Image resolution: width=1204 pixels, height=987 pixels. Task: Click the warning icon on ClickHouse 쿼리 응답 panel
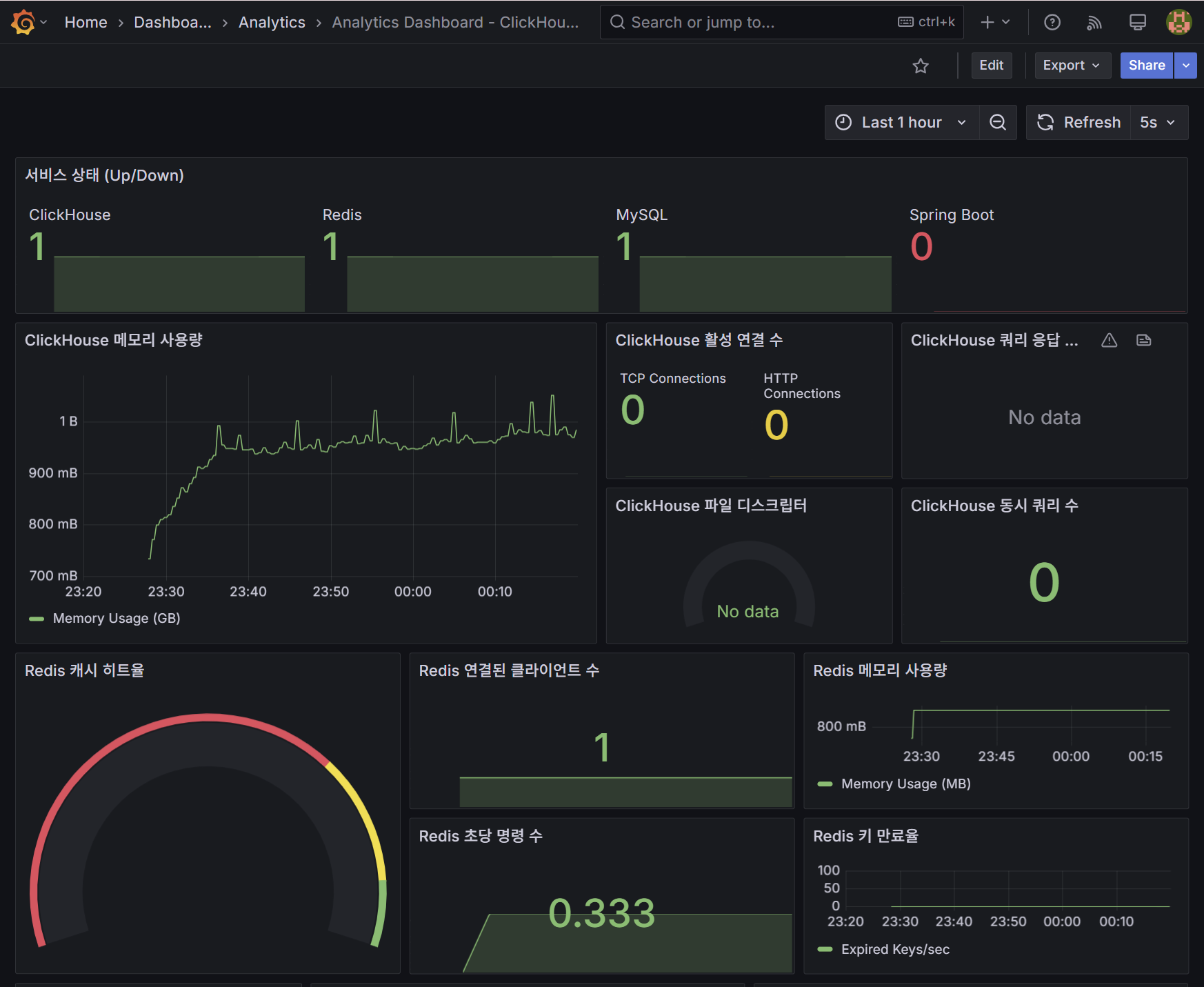coord(1109,340)
